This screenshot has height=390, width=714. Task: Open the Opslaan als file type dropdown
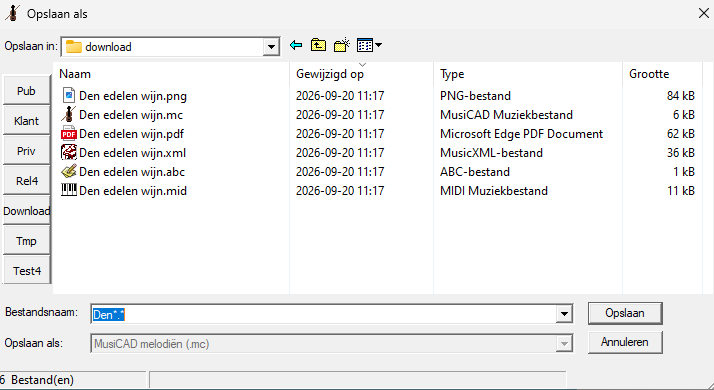pyautogui.click(x=564, y=344)
